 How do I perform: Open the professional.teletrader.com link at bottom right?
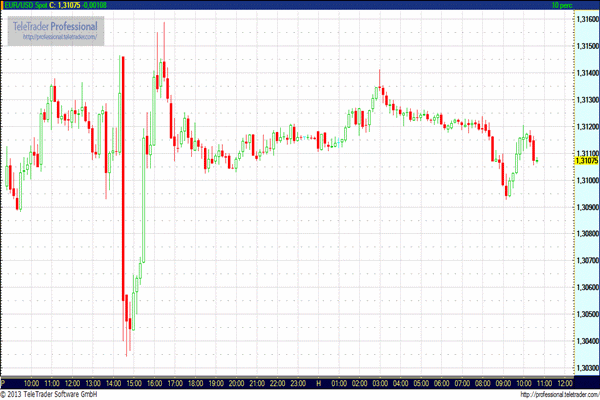(x=560, y=394)
